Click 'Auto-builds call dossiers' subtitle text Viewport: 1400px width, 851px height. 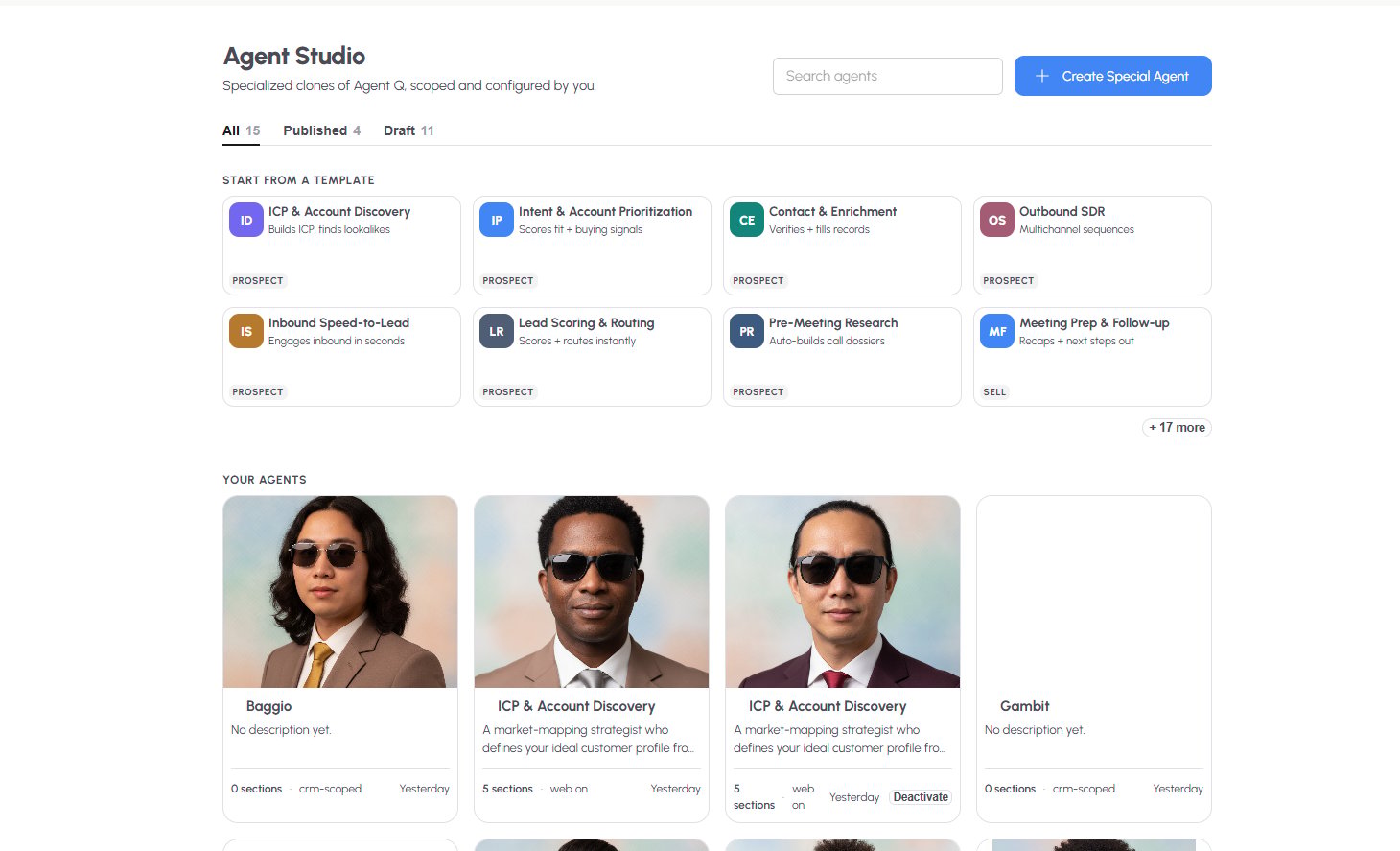point(827,342)
